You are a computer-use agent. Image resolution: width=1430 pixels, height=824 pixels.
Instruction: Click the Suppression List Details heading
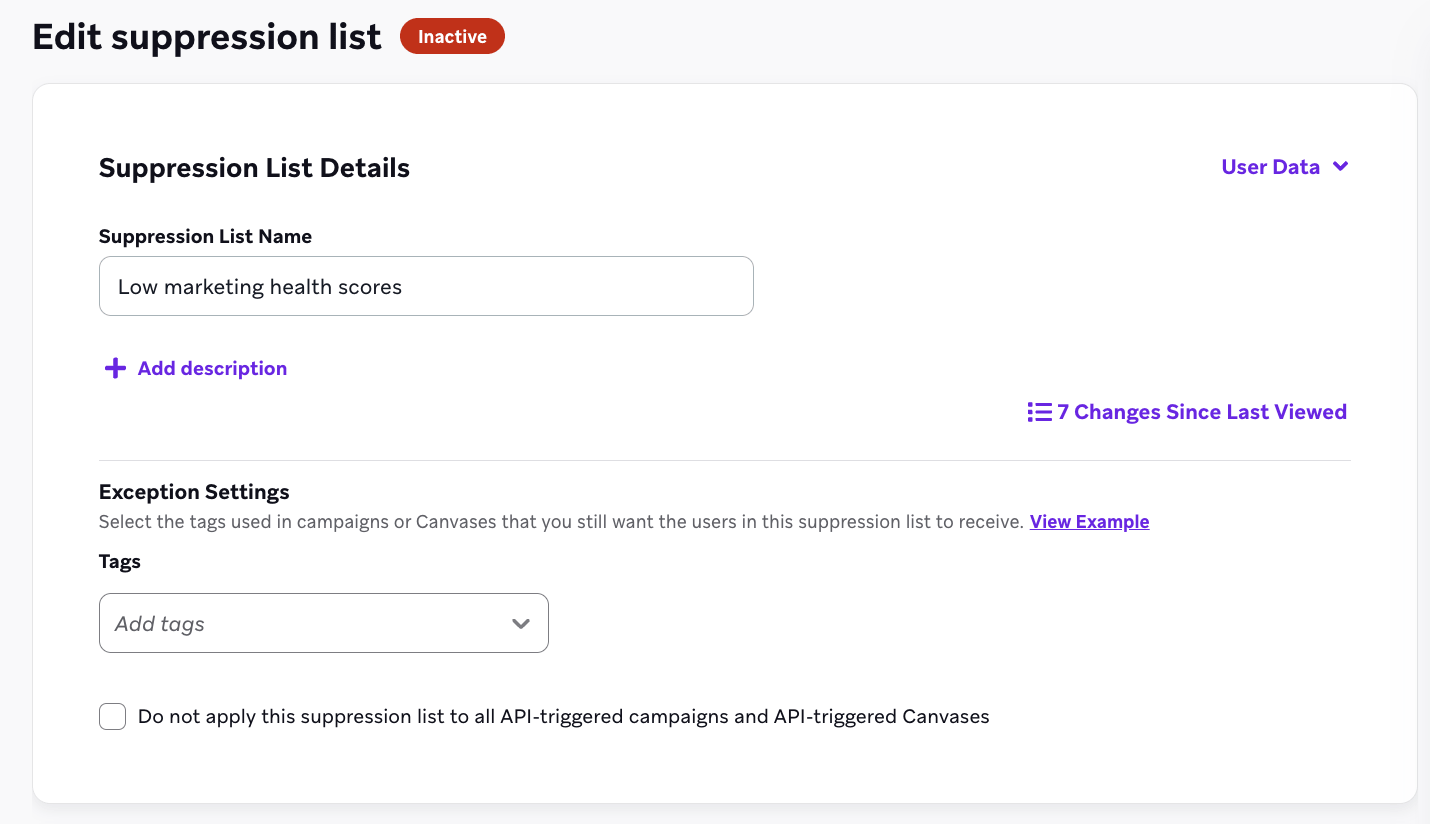pyautogui.click(x=254, y=168)
